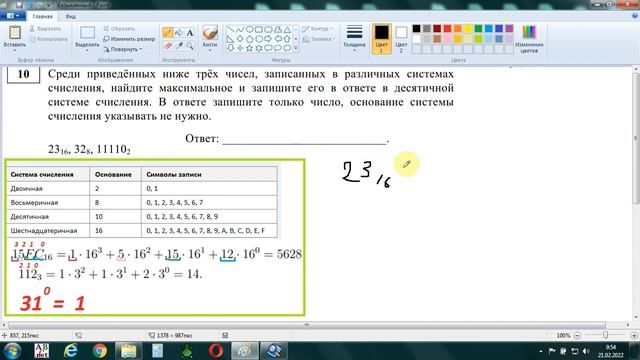Viewport: 640px width, 360px height.
Task: Open the Thickness (Толщина) dropdown
Action: click(x=354, y=38)
